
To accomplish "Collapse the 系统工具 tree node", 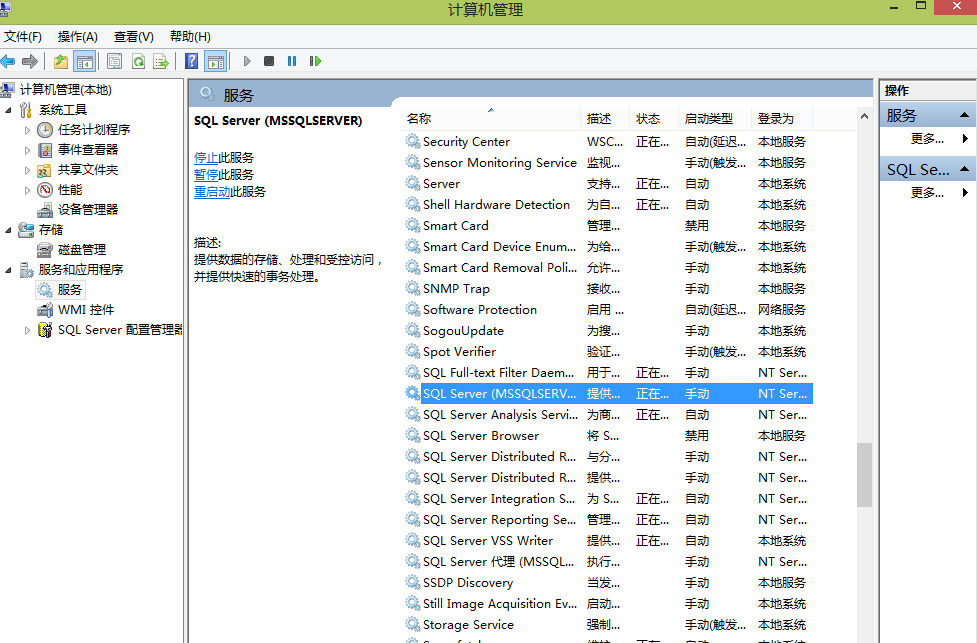I will click(9, 110).
